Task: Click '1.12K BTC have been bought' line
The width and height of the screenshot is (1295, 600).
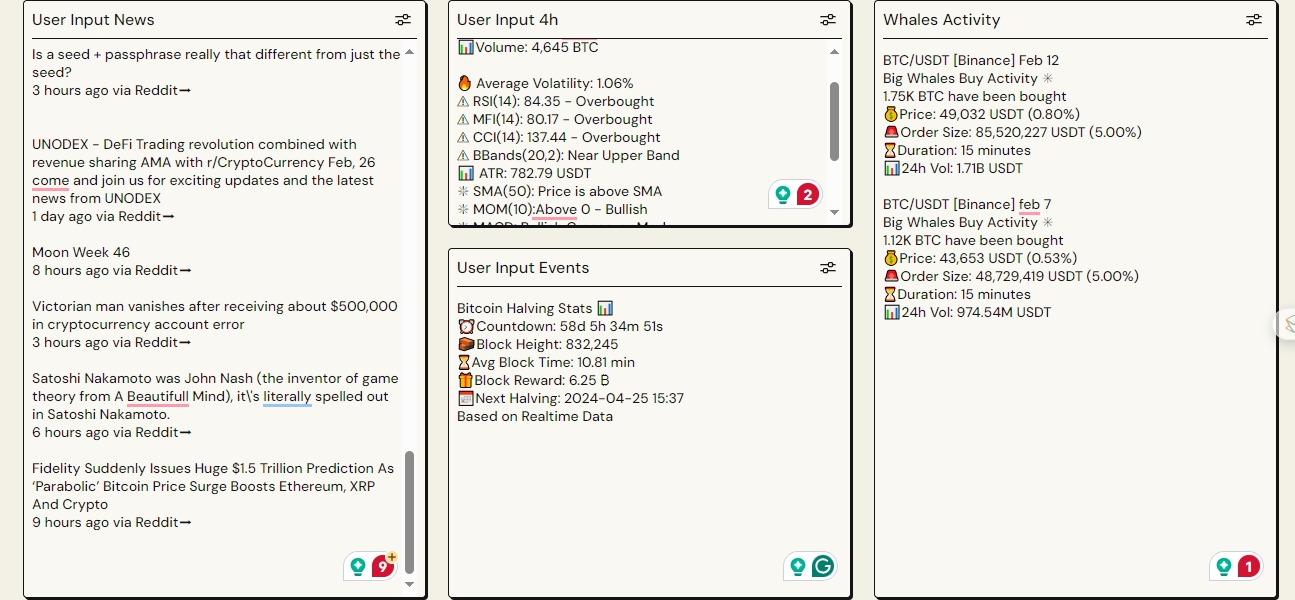Action: point(973,240)
